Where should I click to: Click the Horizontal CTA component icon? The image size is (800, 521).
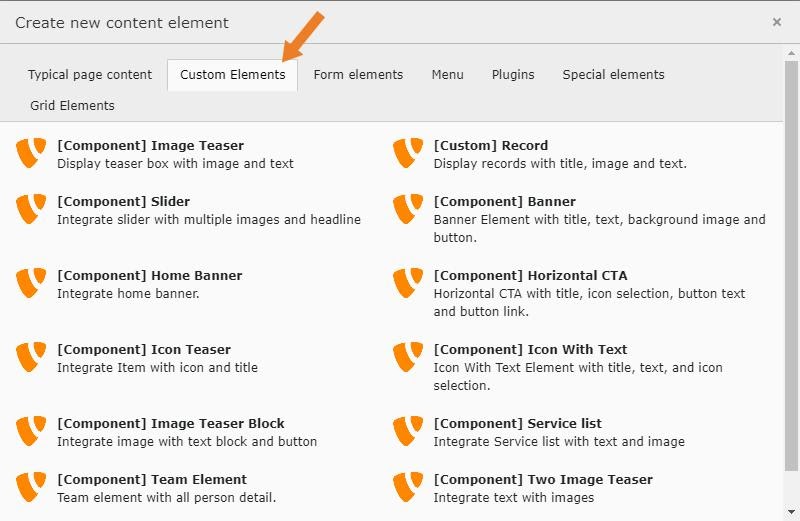[408, 283]
